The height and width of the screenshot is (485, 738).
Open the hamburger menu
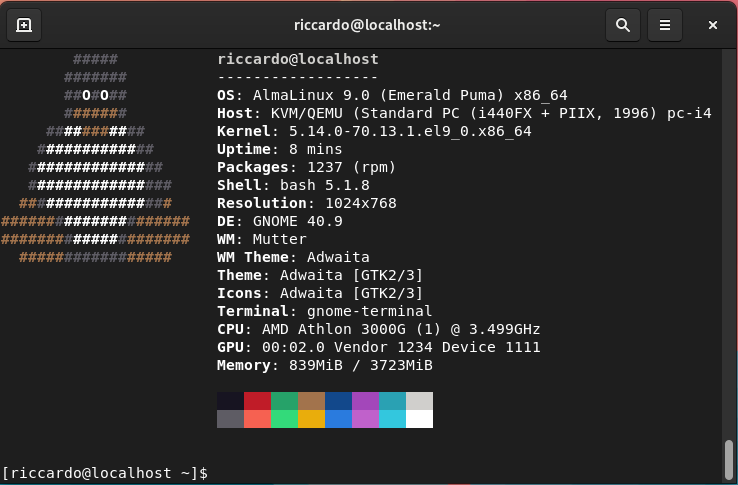coord(665,25)
